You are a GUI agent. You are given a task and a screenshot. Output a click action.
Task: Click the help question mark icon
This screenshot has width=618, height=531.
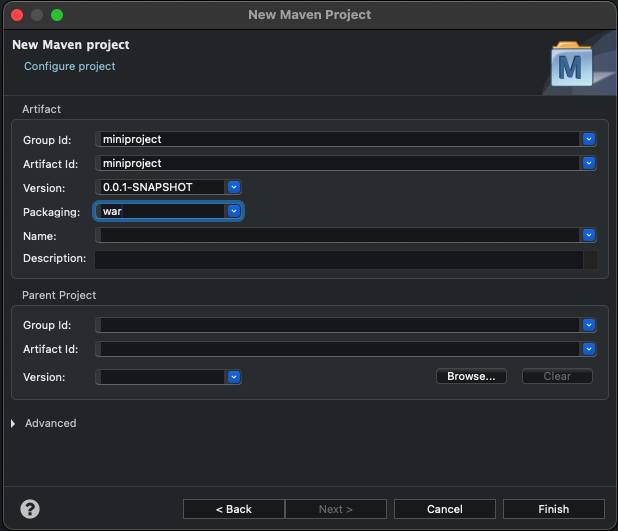click(30, 509)
